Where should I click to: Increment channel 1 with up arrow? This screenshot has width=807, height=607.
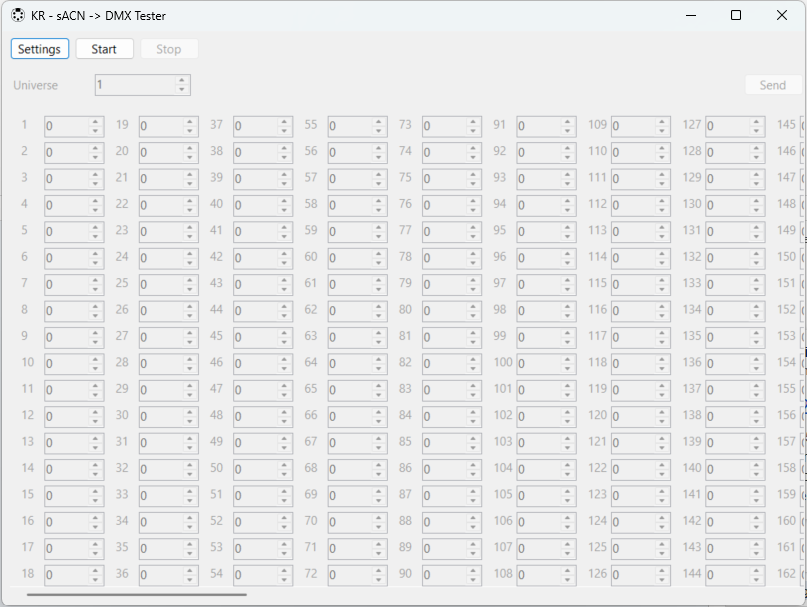click(x=95, y=122)
